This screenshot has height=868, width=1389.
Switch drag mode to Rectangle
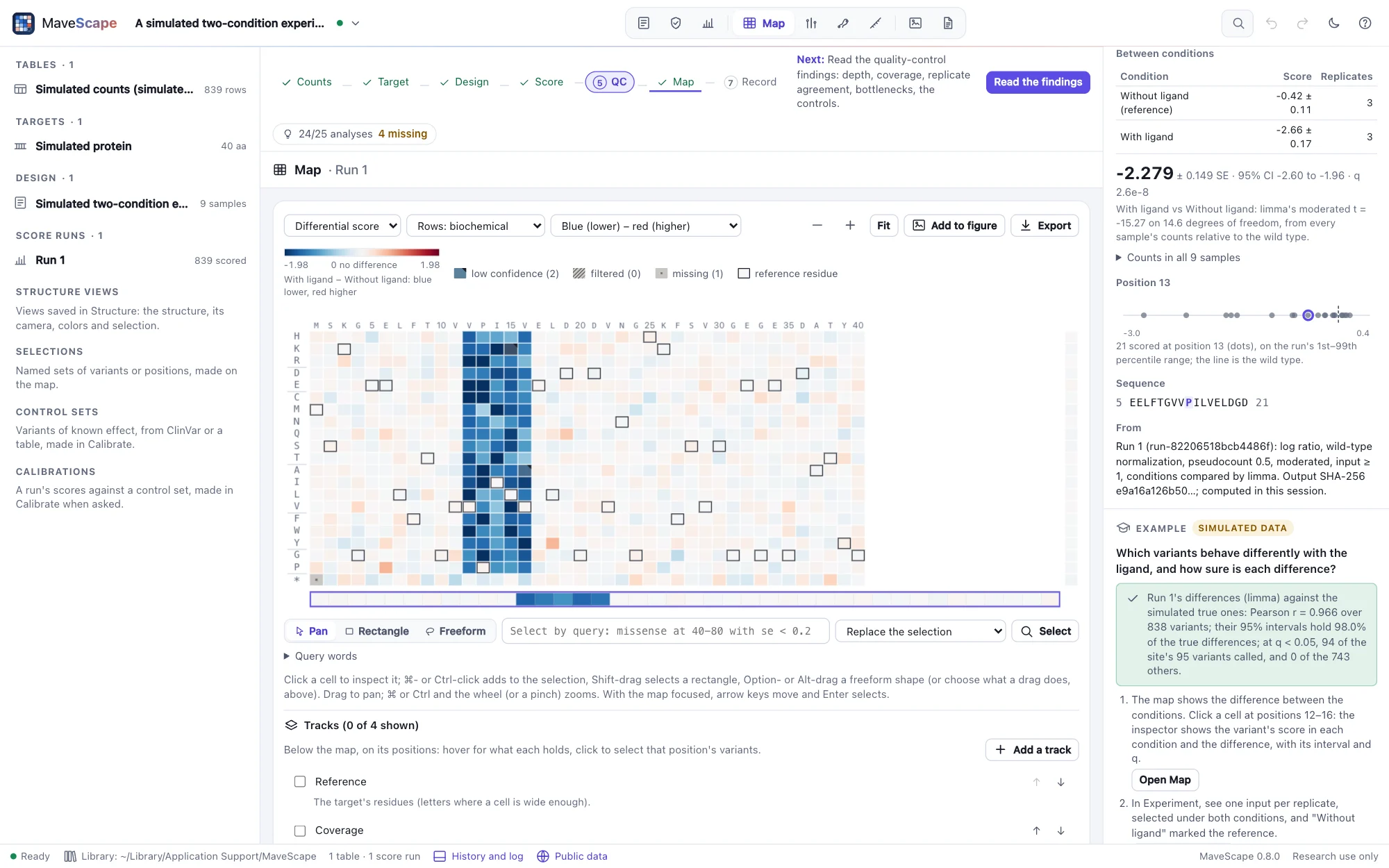pyautogui.click(x=377, y=631)
